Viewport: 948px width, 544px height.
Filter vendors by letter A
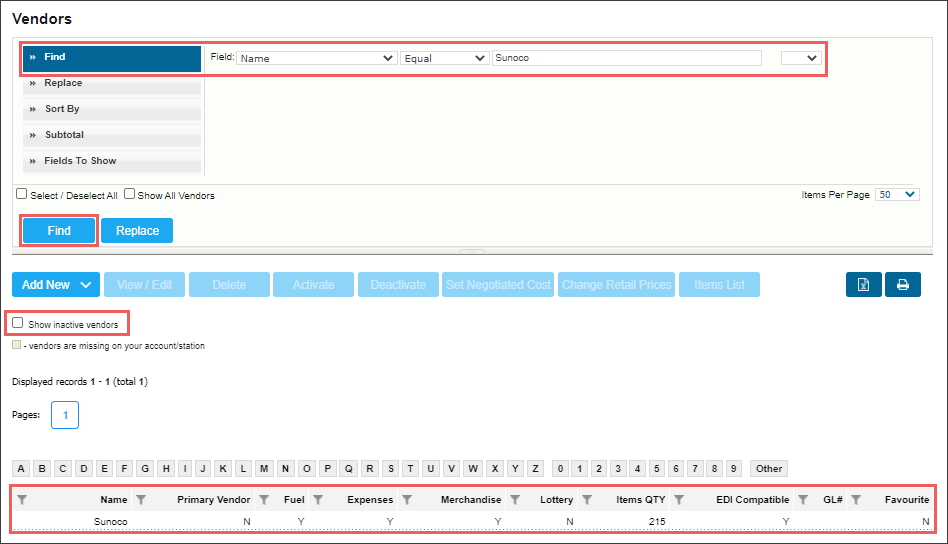pyautogui.click(x=21, y=468)
